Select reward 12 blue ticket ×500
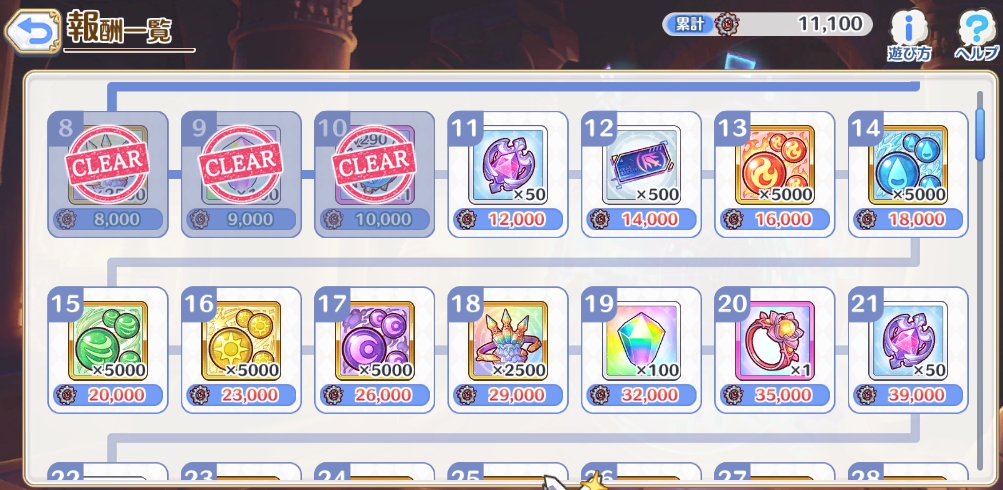1003x490 pixels. 642,165
